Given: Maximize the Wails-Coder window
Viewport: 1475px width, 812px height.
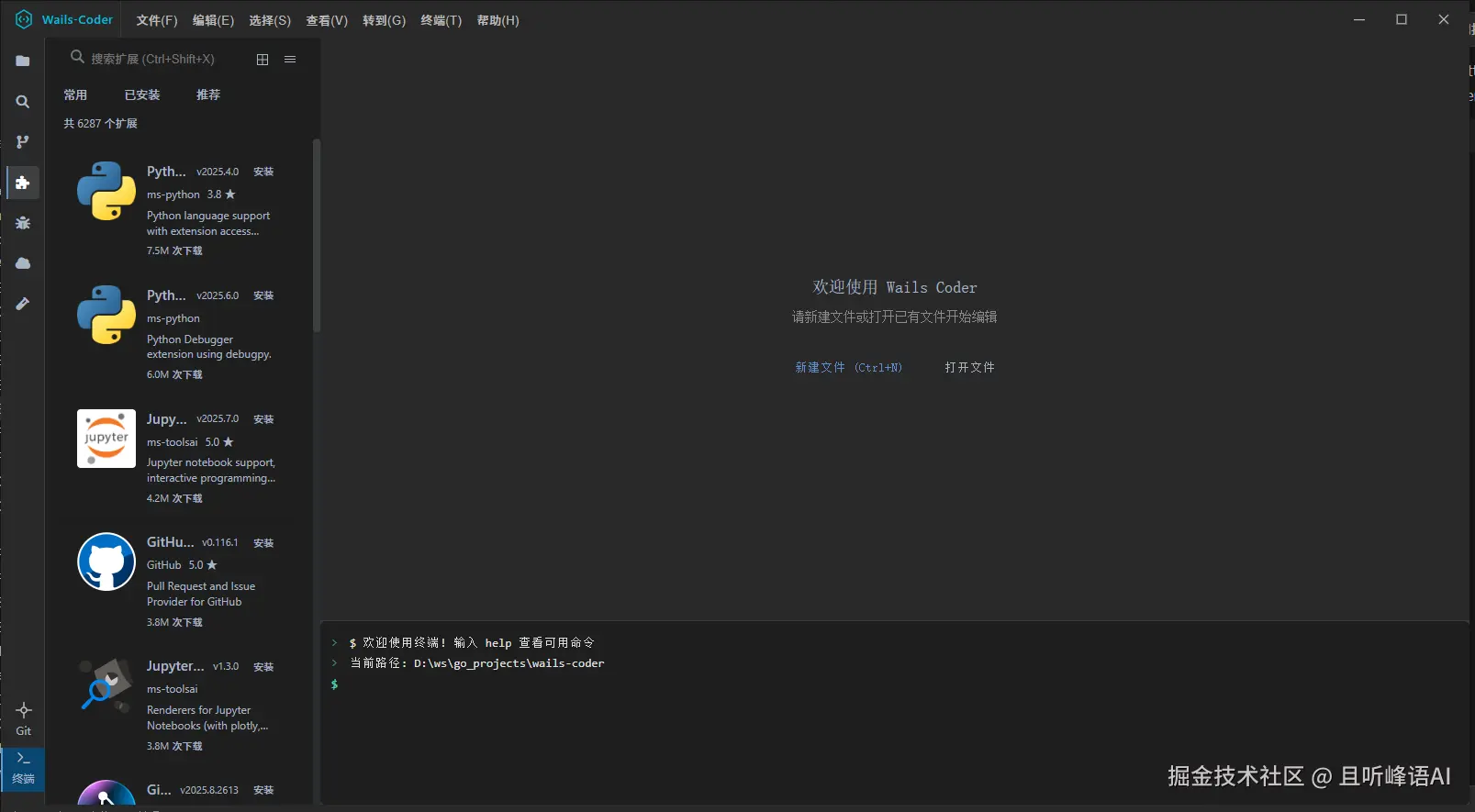Looking at the screenshot, I should (x=1402, y=19).
